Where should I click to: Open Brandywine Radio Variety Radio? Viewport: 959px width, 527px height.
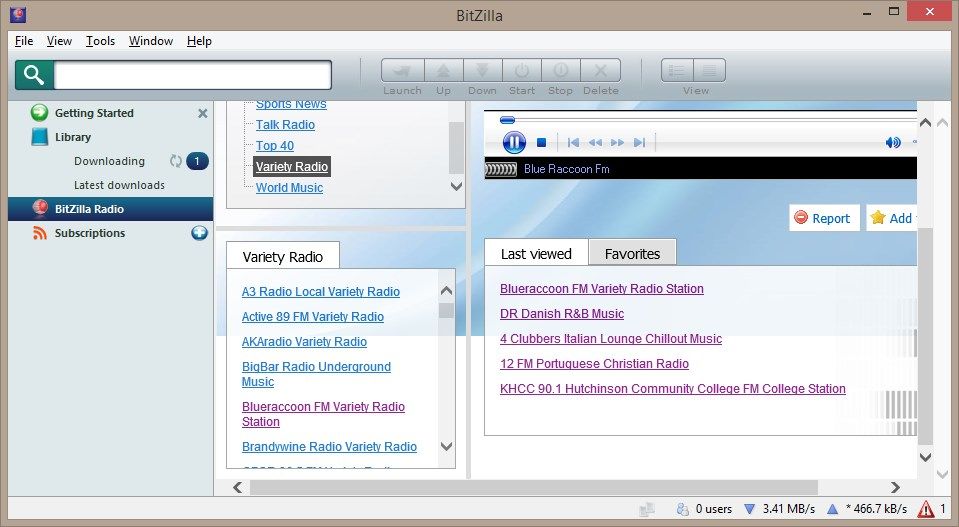pos(329,447)
